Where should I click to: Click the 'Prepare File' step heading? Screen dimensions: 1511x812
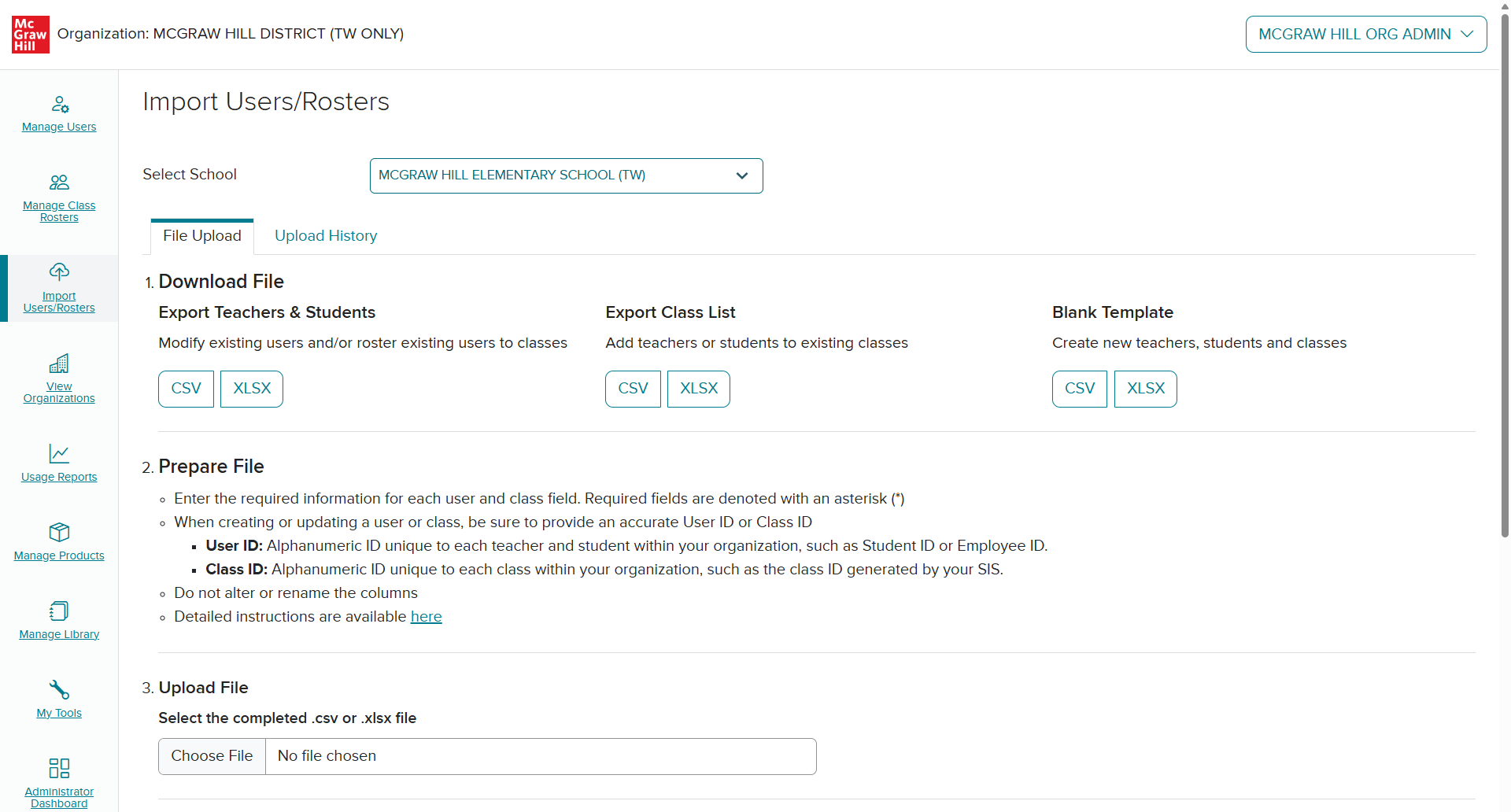coord(211,467)
